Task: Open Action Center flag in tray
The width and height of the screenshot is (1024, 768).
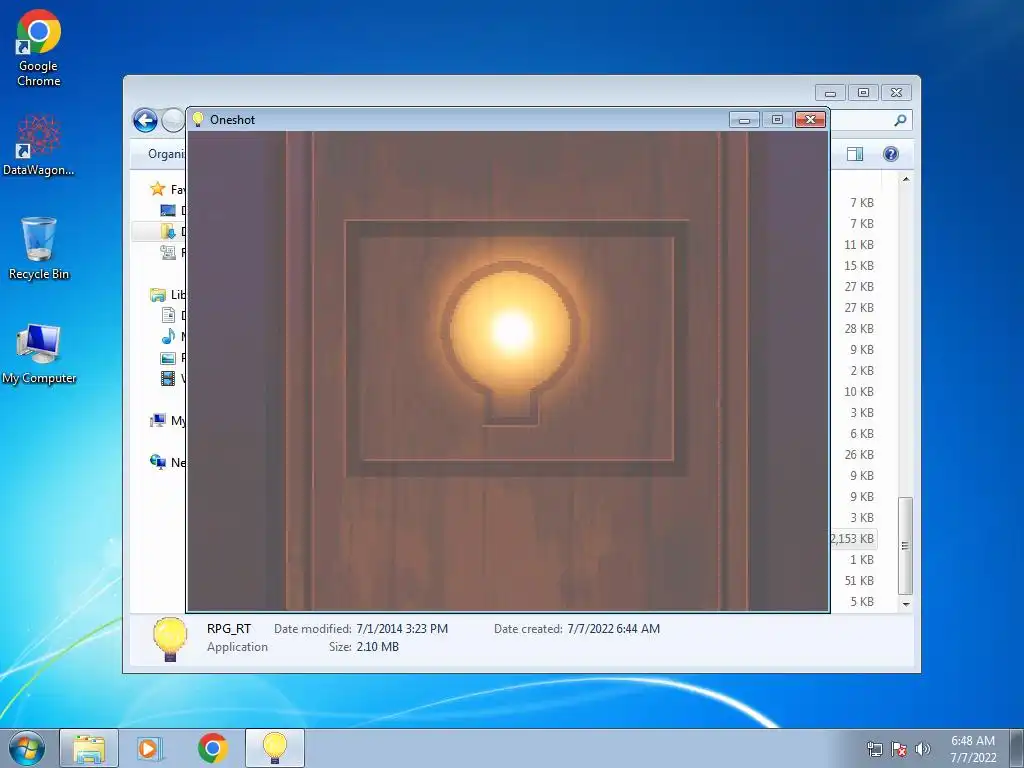Action: (x=899, y=749)
